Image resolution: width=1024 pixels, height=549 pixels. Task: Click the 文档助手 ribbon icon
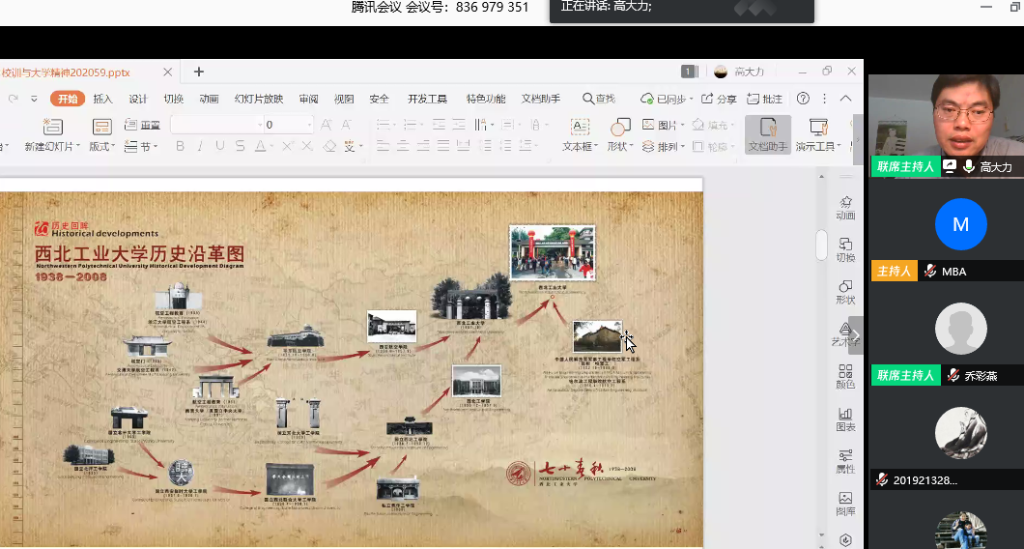[767, 135]
